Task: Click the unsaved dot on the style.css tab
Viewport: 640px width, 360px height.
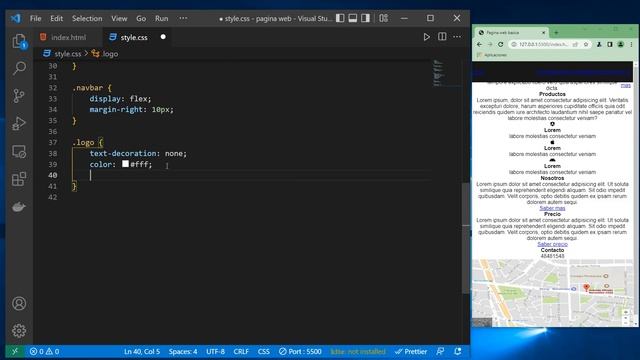Action: [163, 37]
